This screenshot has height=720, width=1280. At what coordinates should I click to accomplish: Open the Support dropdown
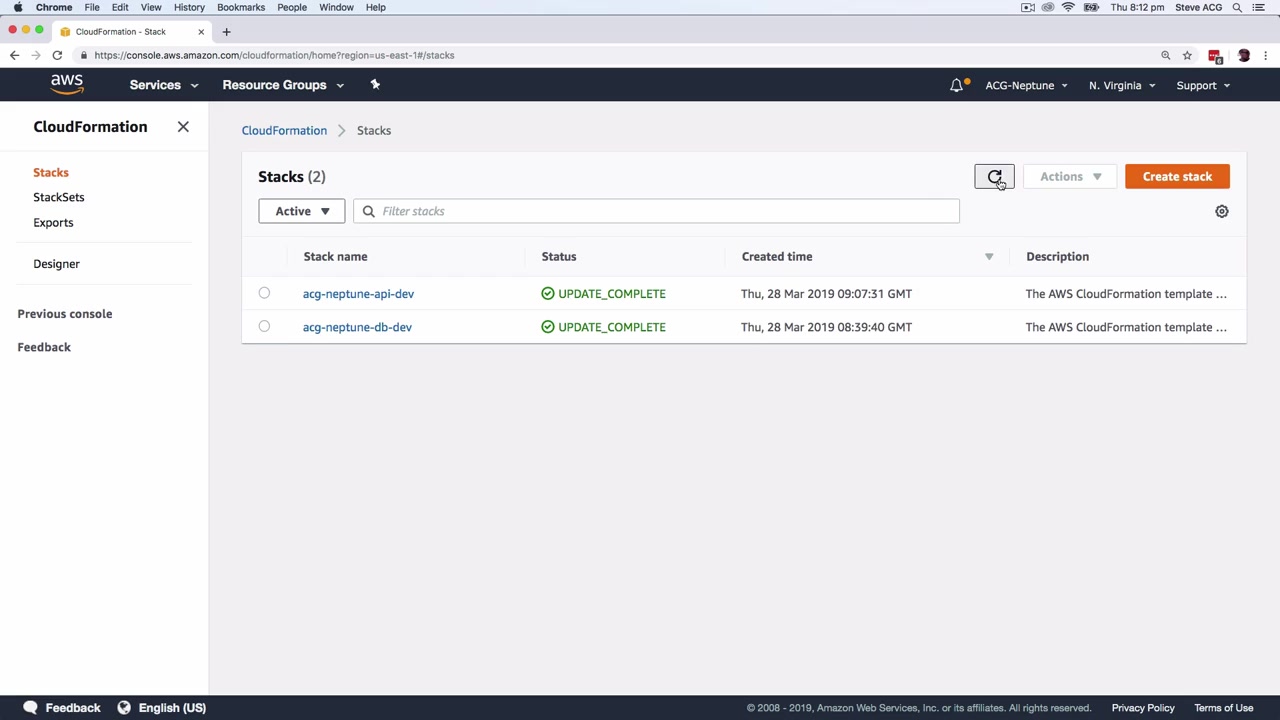point(1203,85)
